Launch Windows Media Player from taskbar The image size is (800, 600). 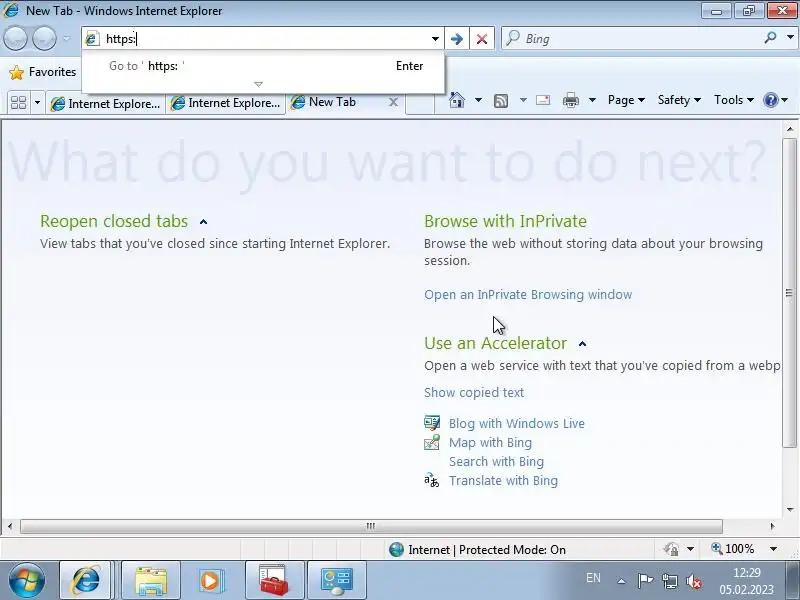(210, 580)
